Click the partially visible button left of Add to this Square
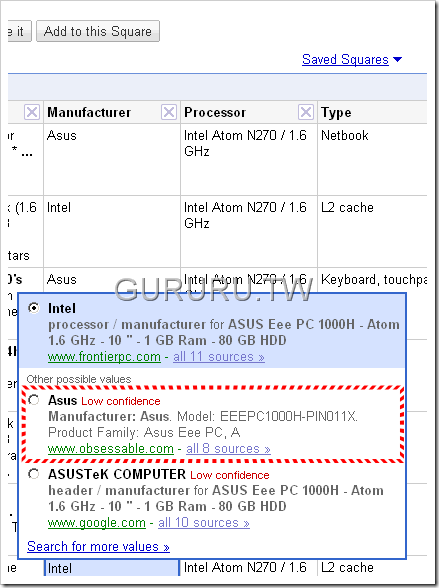The height and width of the screenshot is (588, 439). pyautogui.click(x=19, y=31)
